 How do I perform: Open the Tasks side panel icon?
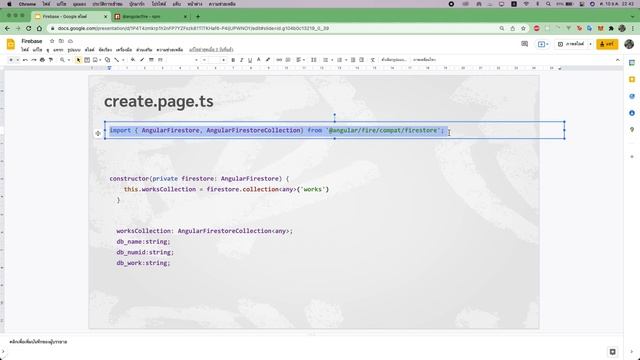632,96
